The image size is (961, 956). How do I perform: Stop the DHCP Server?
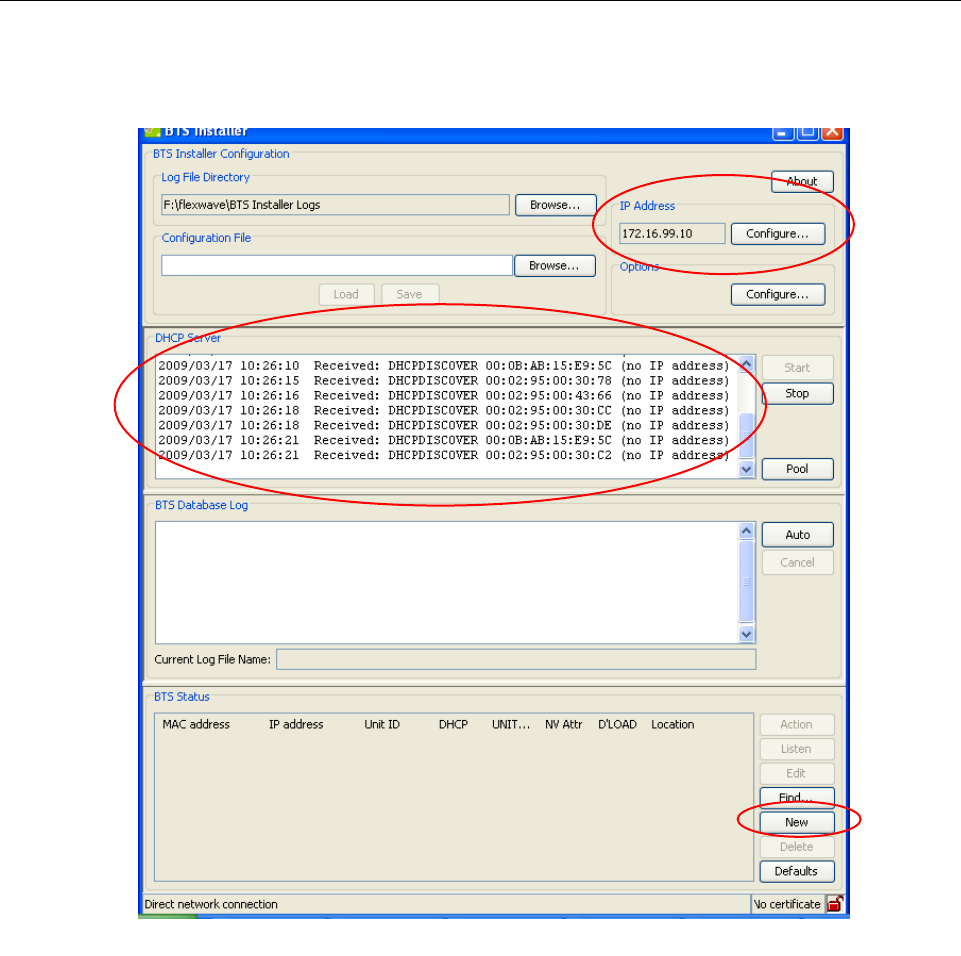(x=797, y=393)
